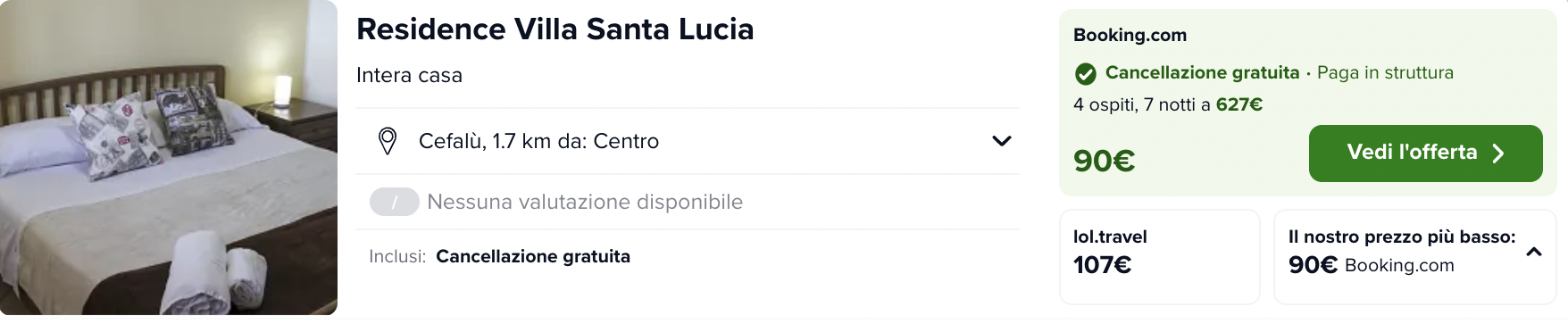Click the arrow icon in Vedi l'offerta
Image resolution: width=1568 pixels, height=332 pixels.
click(x=1498, y=154)
